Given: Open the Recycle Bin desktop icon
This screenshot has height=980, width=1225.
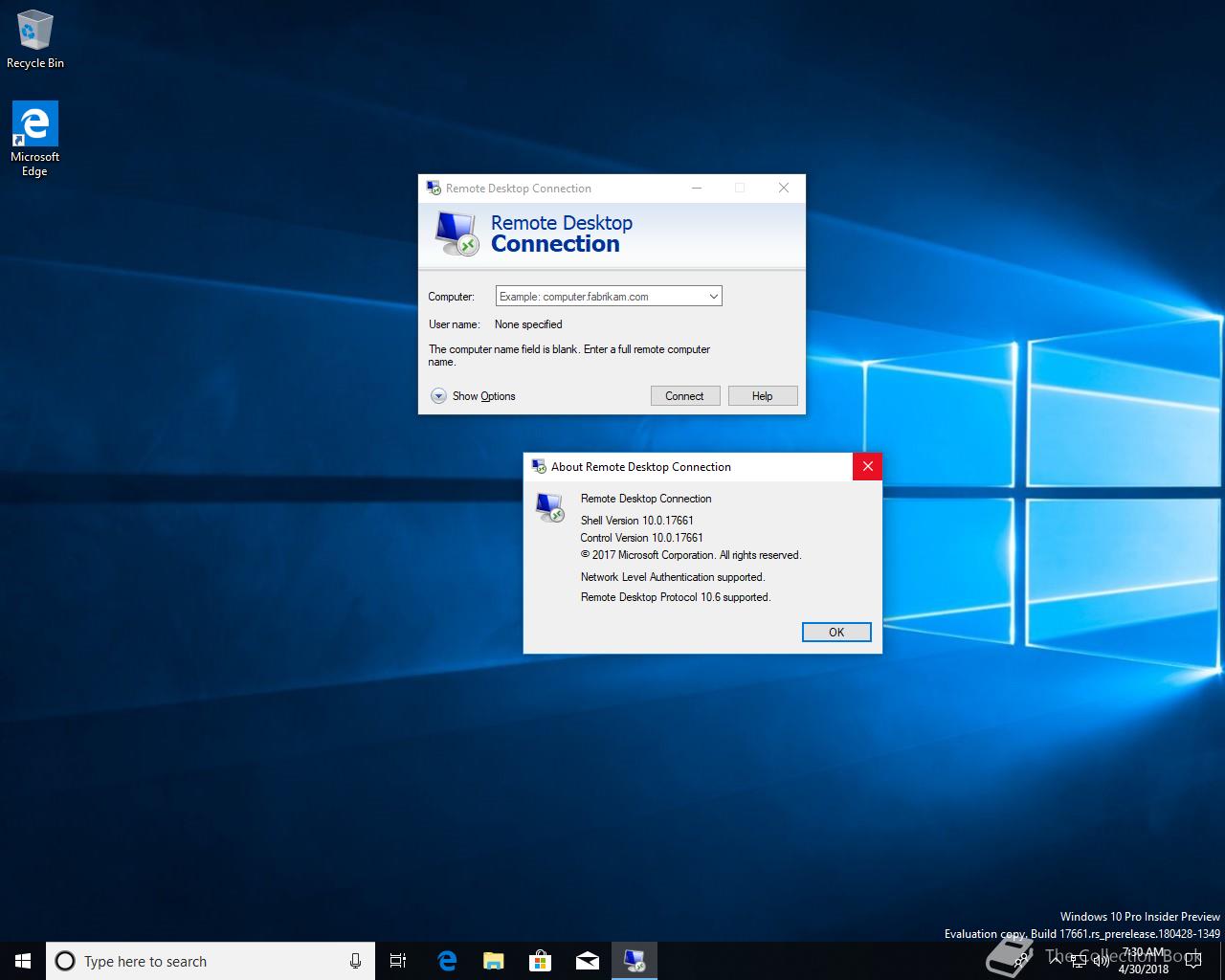Looking at the screenshot, I should pos(34,40).
